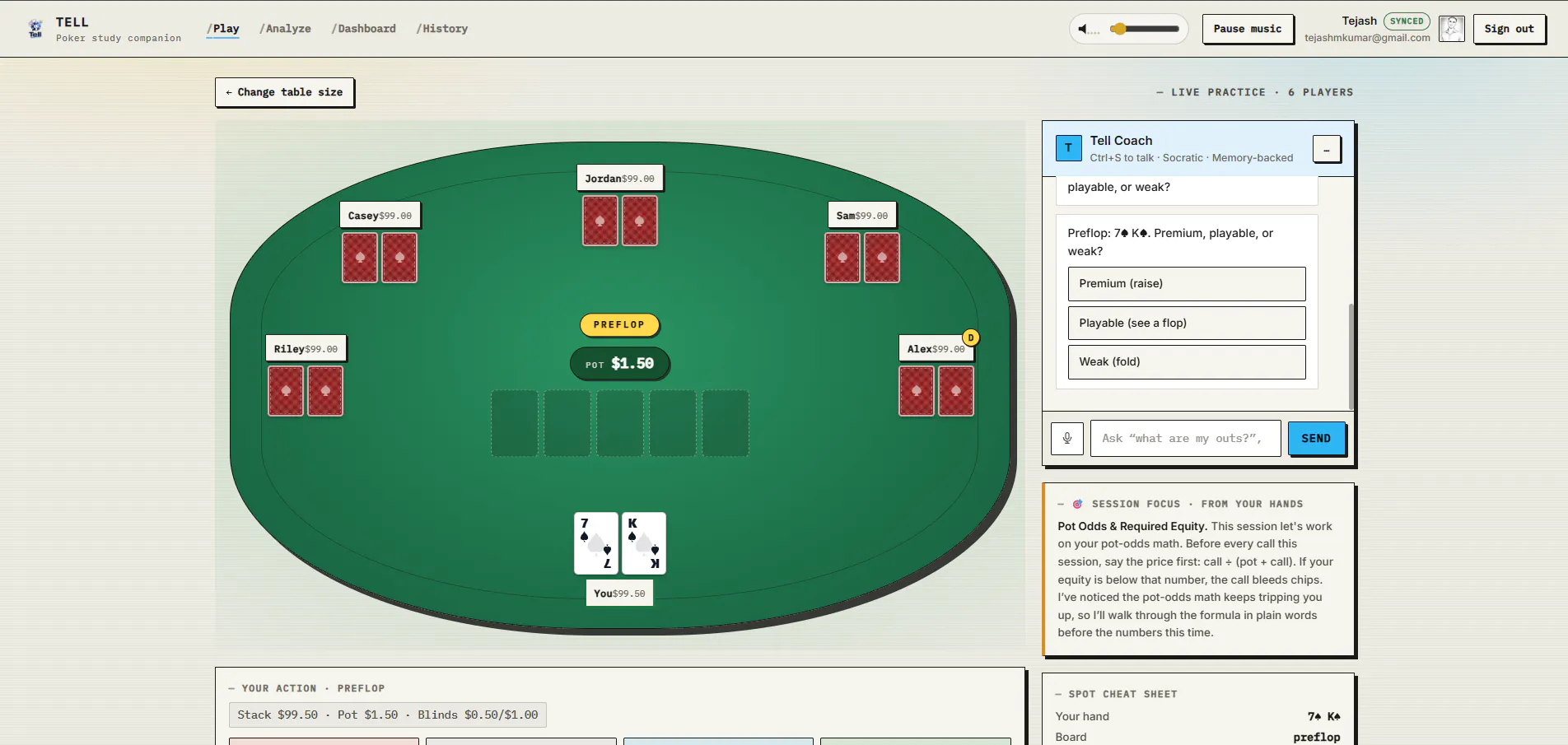1568x745 pixels.
Task: Choose the Playable (see a flop) answer
Action: click(1187, 323)
